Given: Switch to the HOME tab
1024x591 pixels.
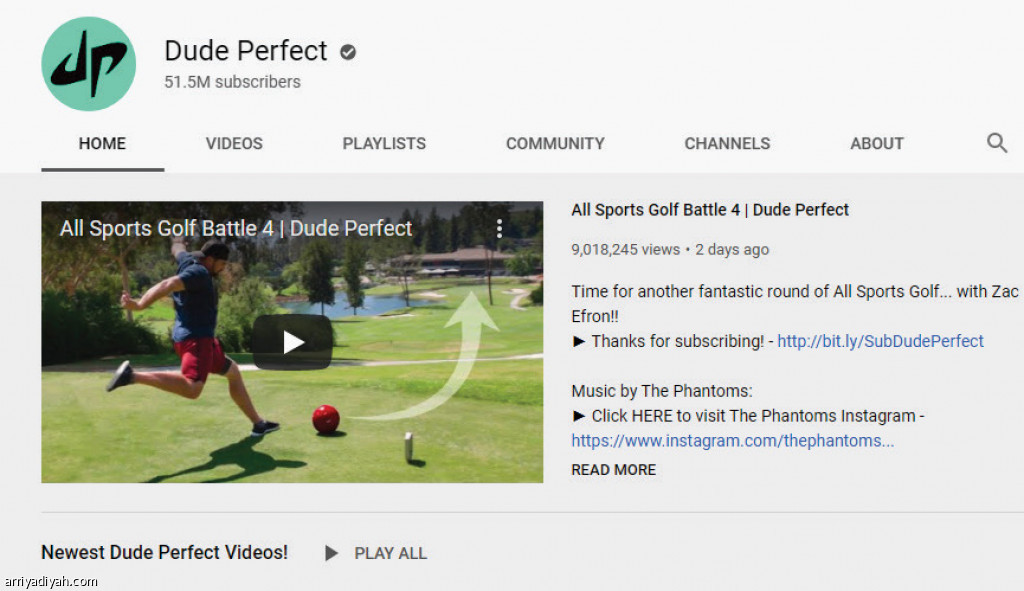Looking at the screenshot, I should (102, 143).
